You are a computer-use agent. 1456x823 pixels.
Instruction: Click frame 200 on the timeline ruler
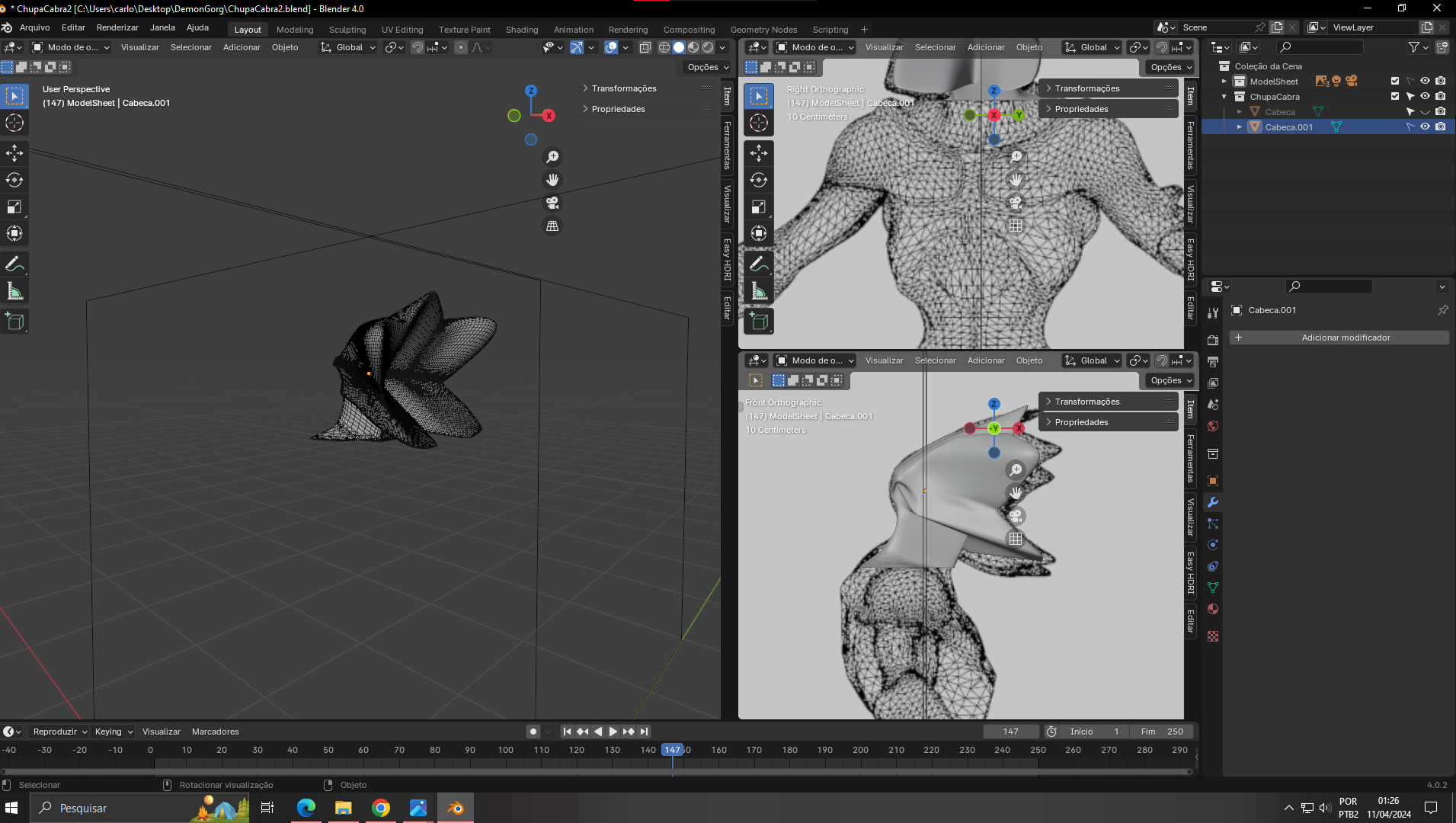click(860, 750)
